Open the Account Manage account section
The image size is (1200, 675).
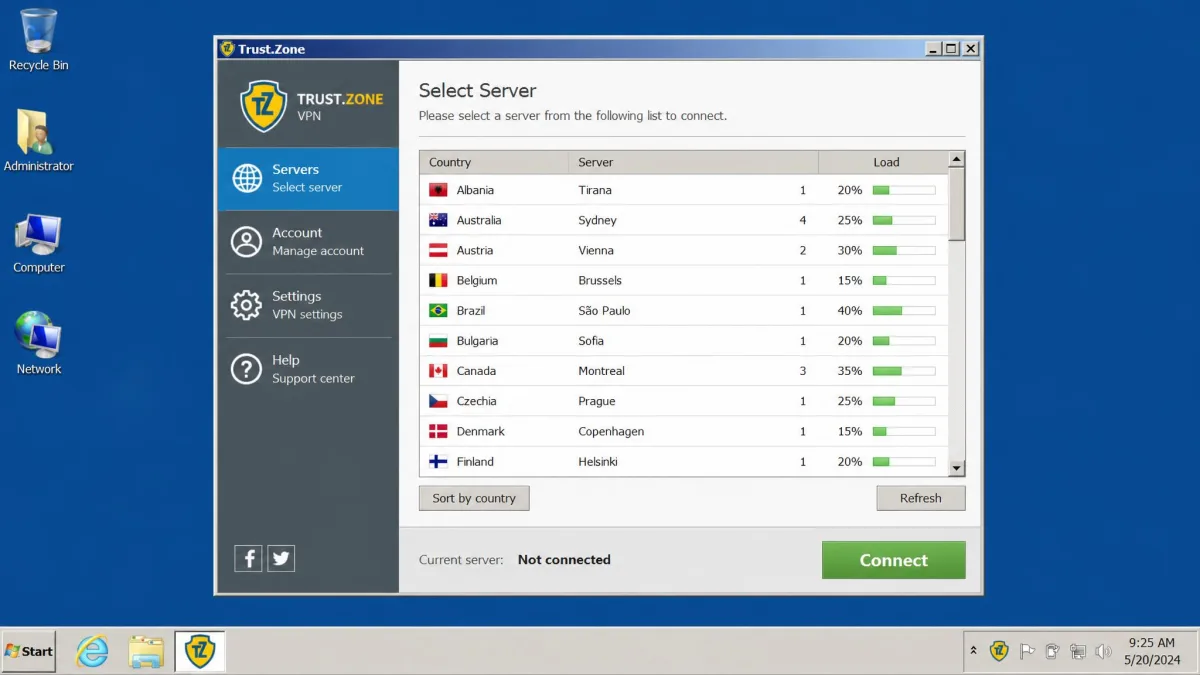pos(308,242)
